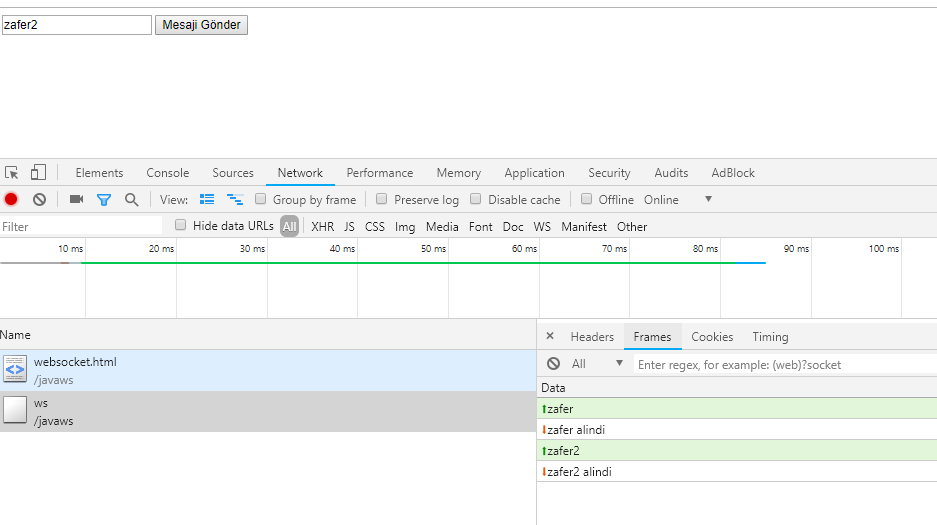
Task: Filter requests by Font type
Action: tap(480, 226)
